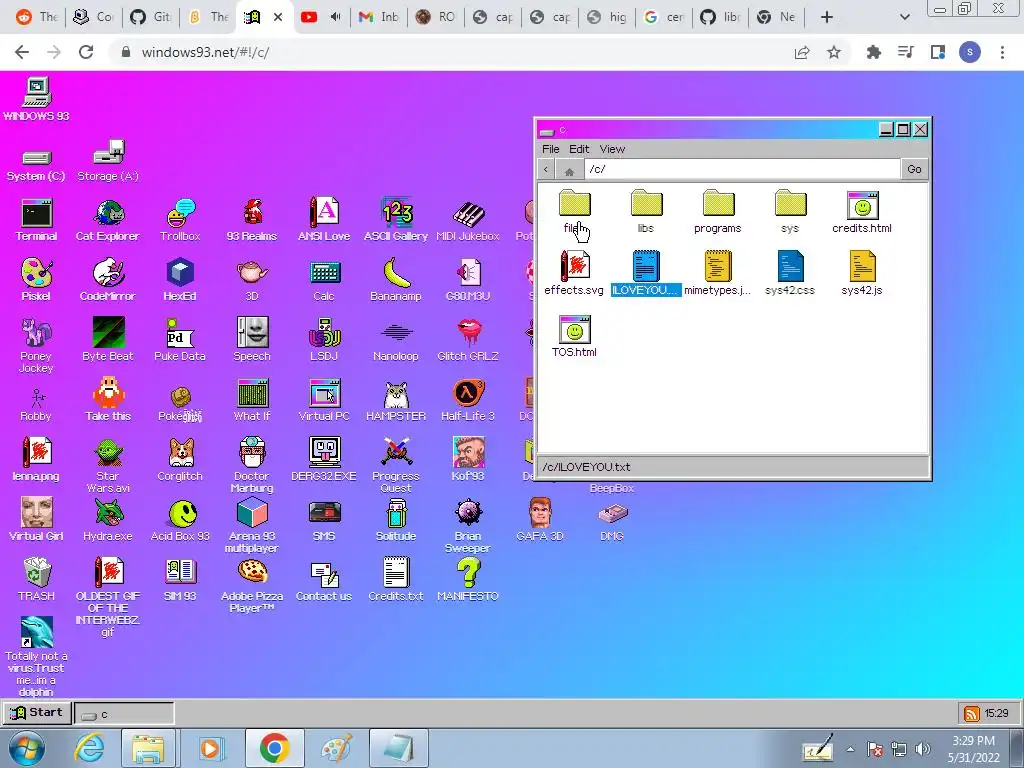The image size is (1024, 768).
Task: Click the Go button in explorer
Action: coord(914,169)
